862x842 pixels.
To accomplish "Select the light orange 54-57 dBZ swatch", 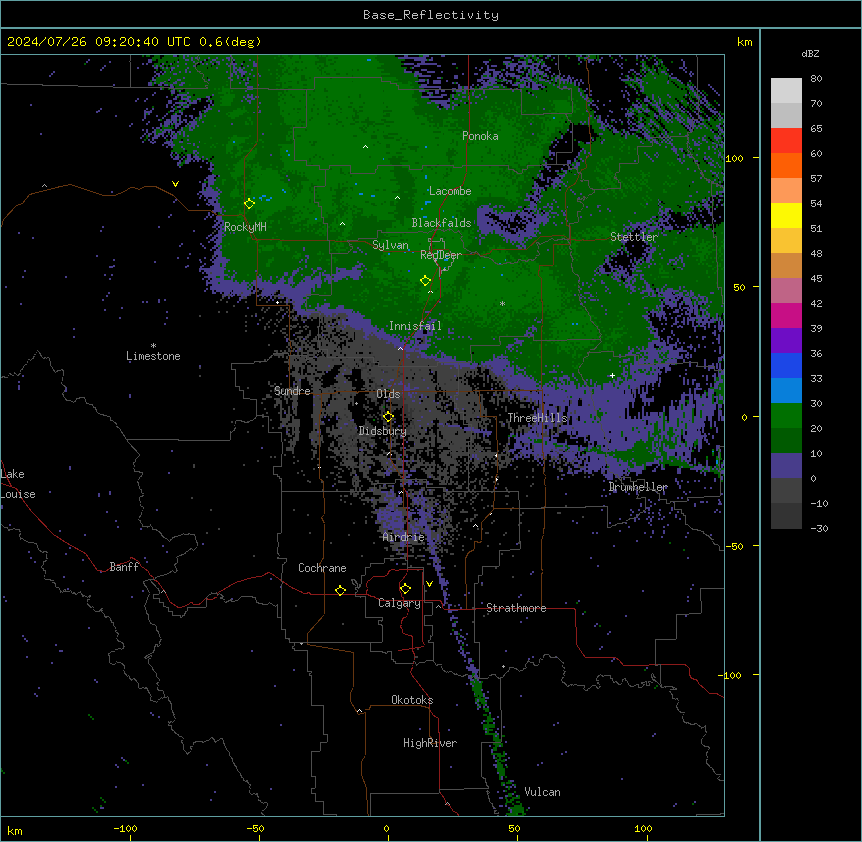I will pos(786,190).
